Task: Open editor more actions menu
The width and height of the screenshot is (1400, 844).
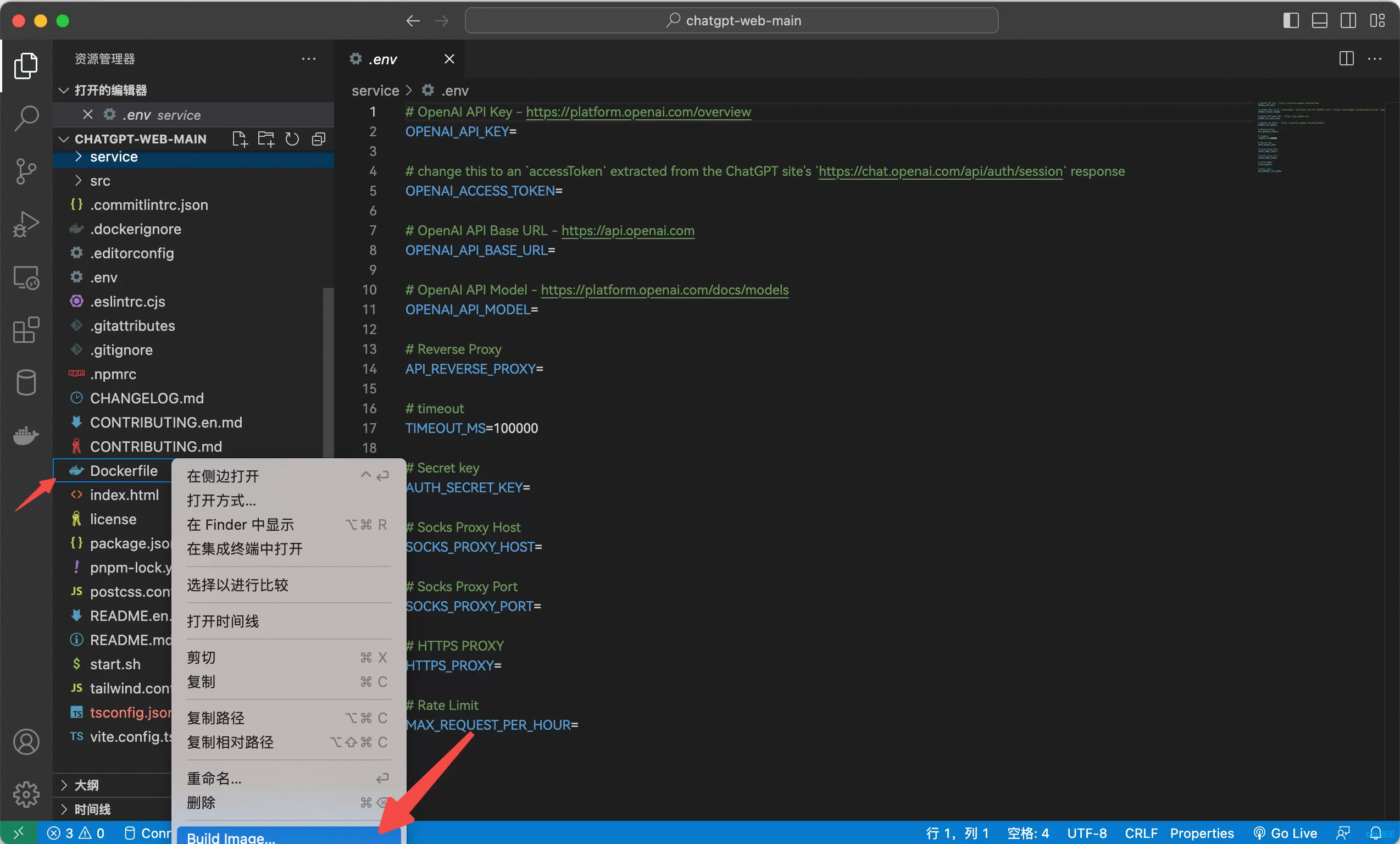Action: [x=1374, y=59]
